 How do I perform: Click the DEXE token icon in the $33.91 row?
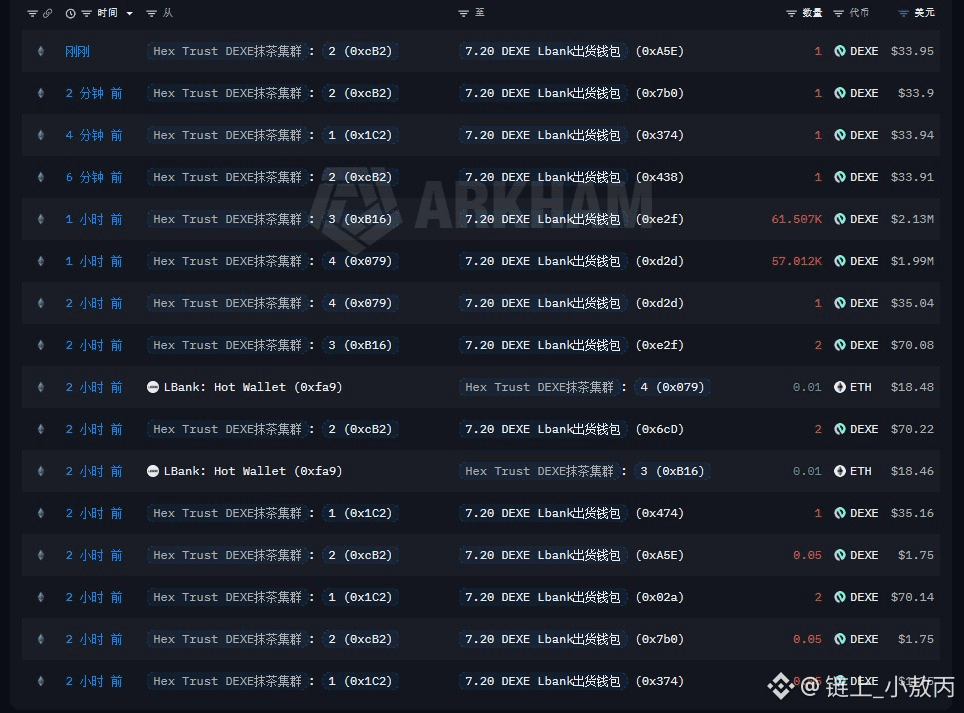(840, 178)
